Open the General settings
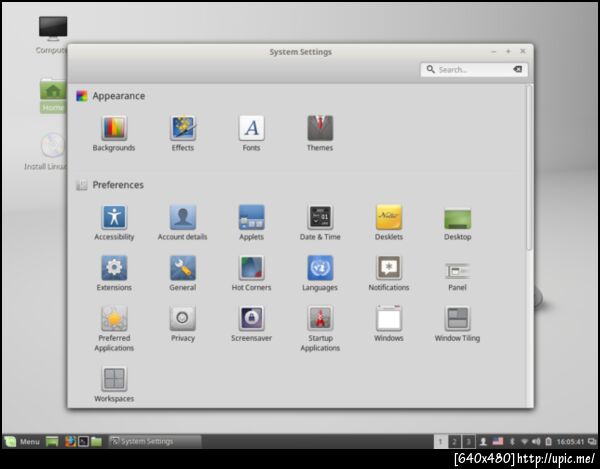 pos(183,273)
